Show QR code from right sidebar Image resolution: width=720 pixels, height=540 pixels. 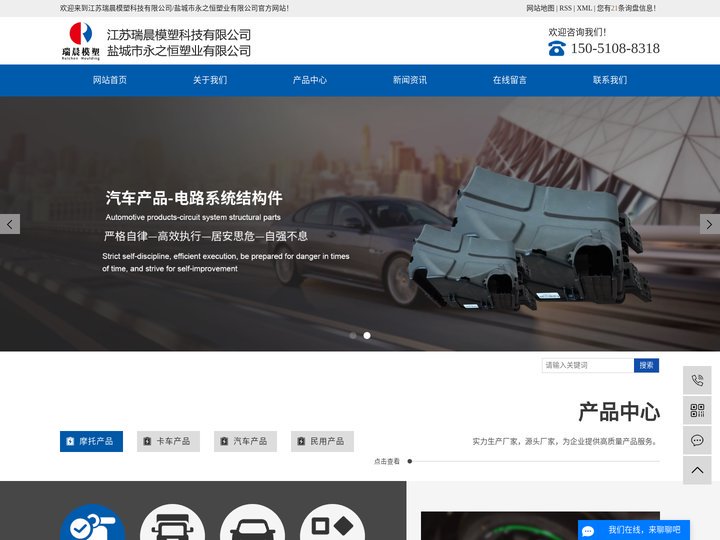pos(697,410)
